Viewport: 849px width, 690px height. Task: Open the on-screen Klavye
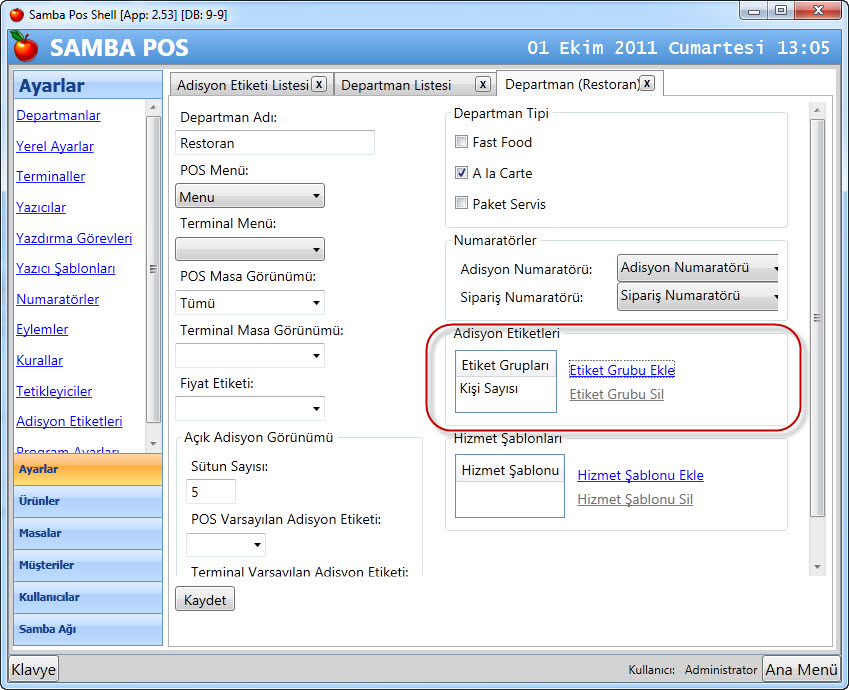pyautogui.click(x=34, y=669)
